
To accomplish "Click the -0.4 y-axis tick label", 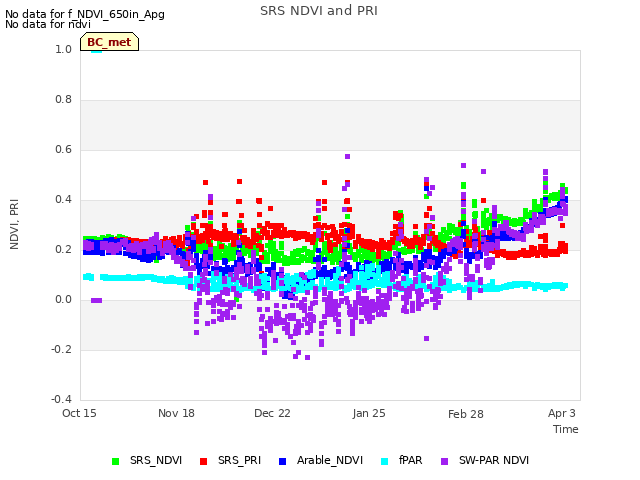I will click(x=61, y=399).
